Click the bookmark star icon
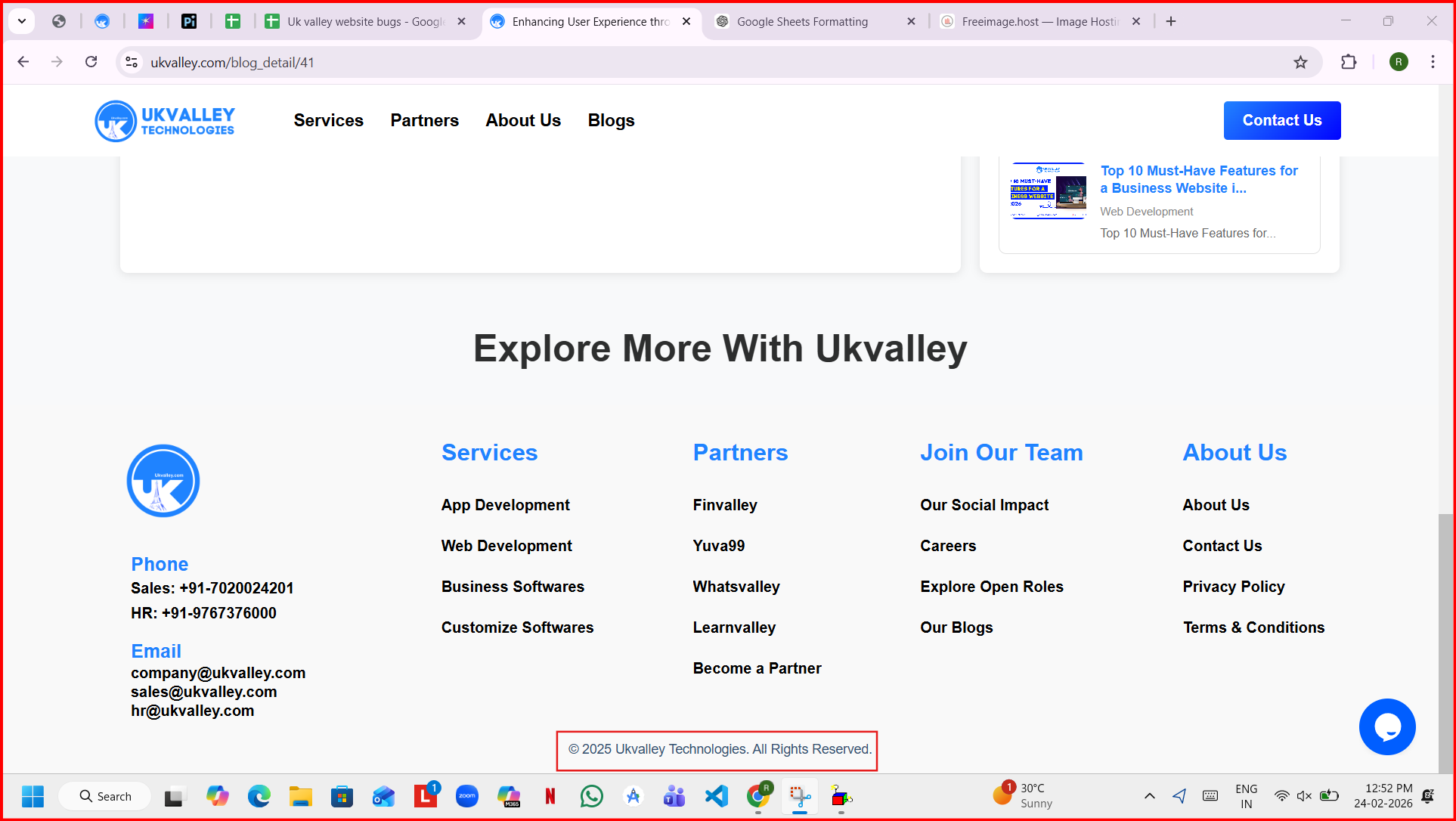This screenshot has width=1456, height=821. click(1300, 63)
